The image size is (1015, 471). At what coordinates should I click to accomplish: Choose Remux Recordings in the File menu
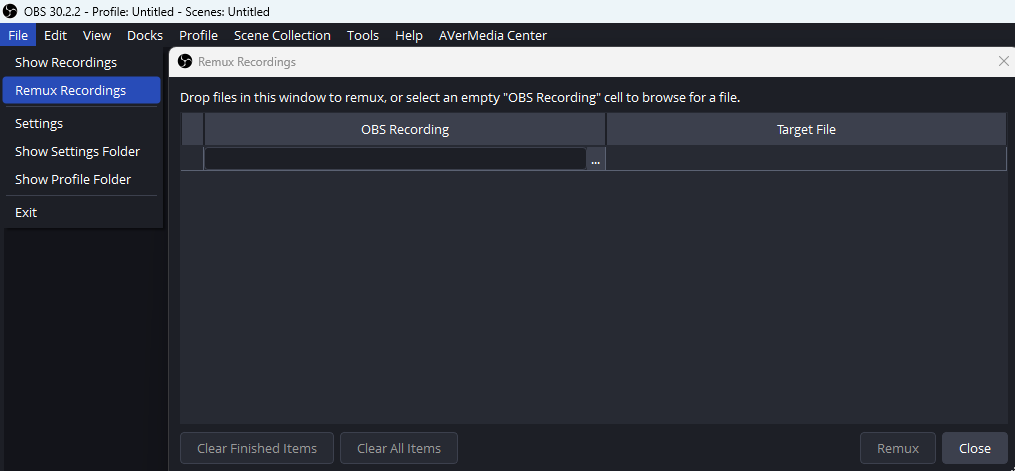pyautogui.click(x=71, y=90)
